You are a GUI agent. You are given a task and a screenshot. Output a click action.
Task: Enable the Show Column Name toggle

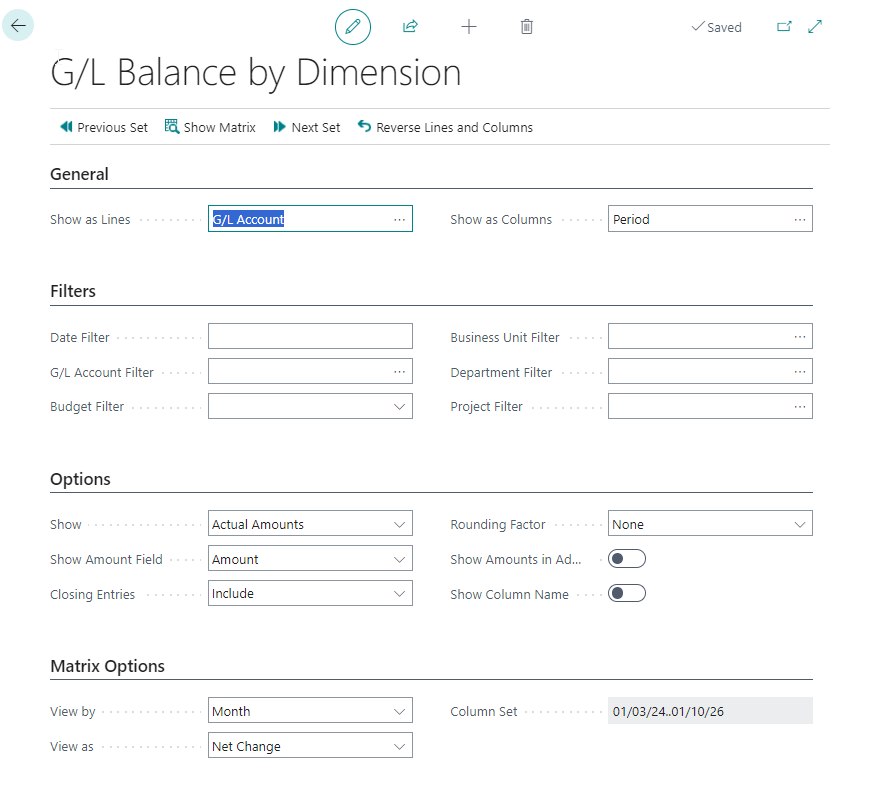click(x=627, y=594)
